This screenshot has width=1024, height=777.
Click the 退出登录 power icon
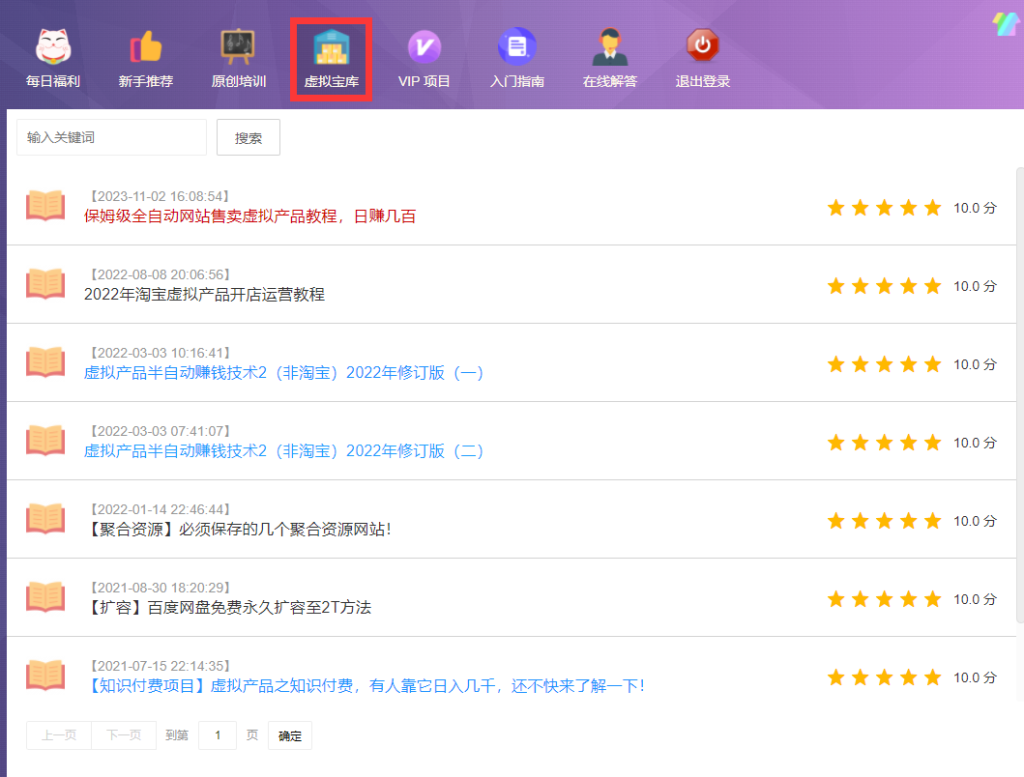click(x=703, y=45)
